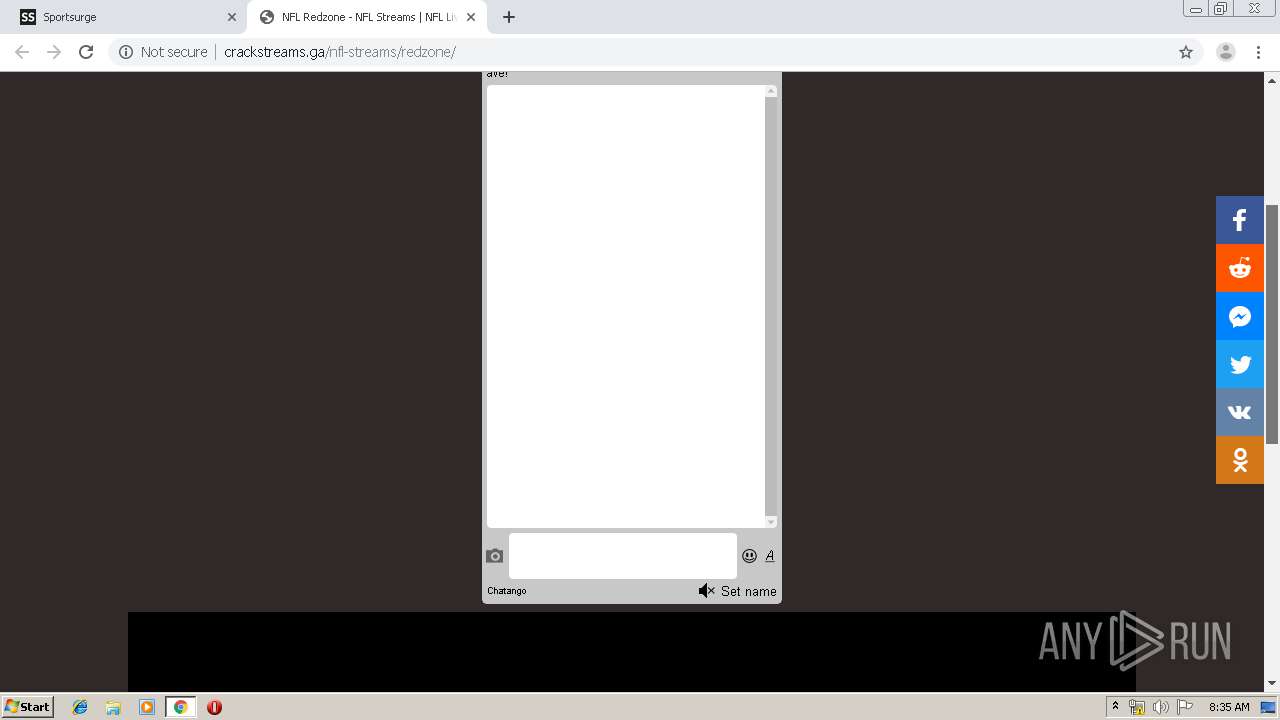
Task: Open the Windows Start menu
Action: [28, 706]
